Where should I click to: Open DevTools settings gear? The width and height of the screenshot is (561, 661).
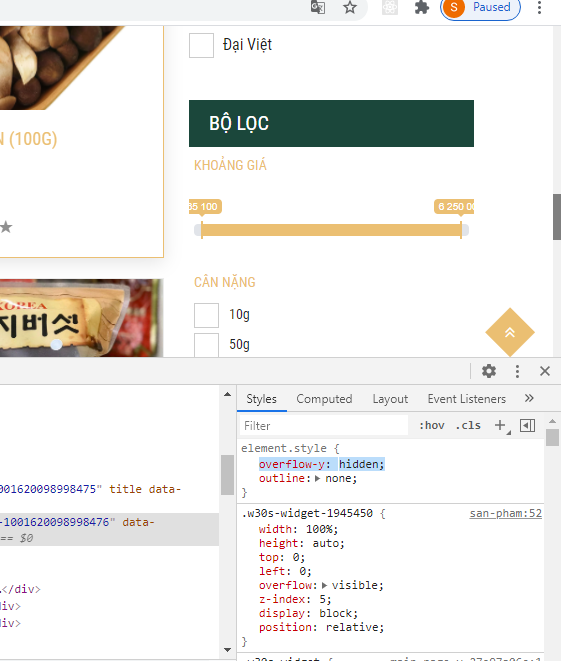click(489, 371)
